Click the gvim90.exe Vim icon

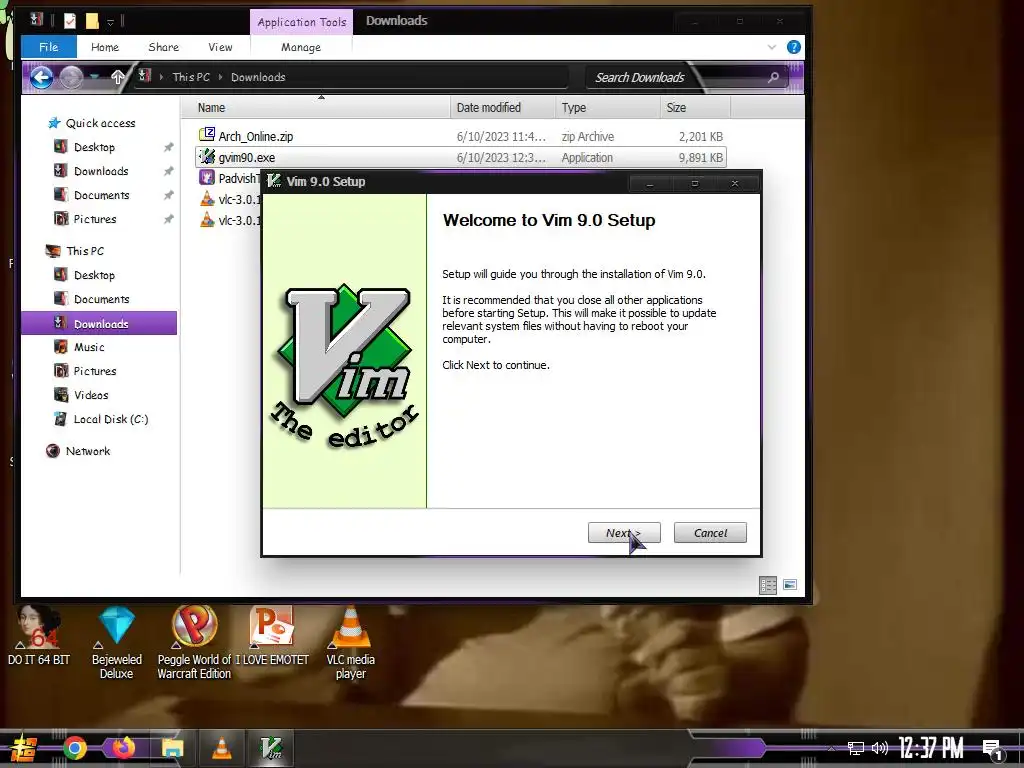pyautogui.click(x=207, y=157)
